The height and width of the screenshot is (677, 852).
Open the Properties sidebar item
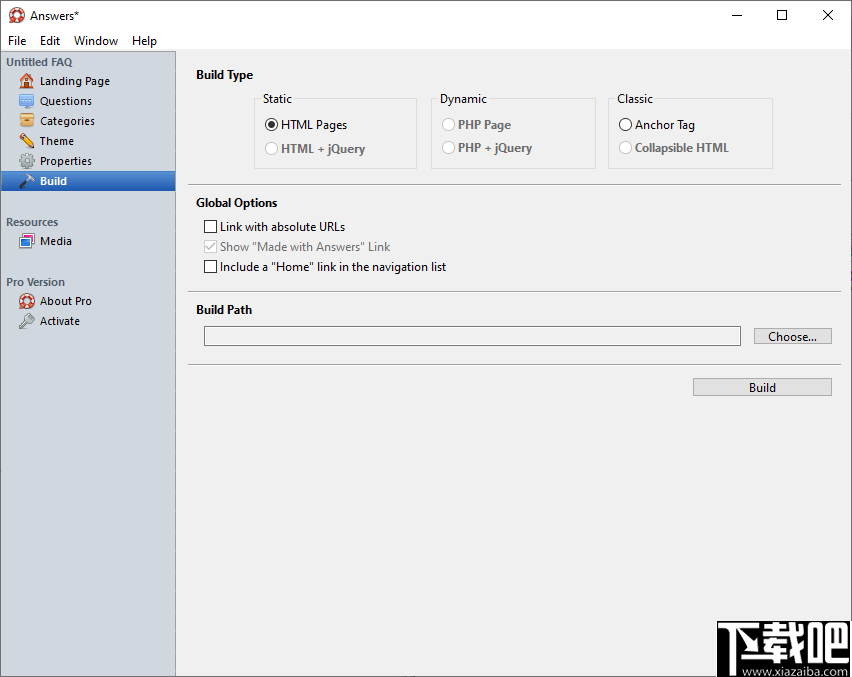[88, 161]
